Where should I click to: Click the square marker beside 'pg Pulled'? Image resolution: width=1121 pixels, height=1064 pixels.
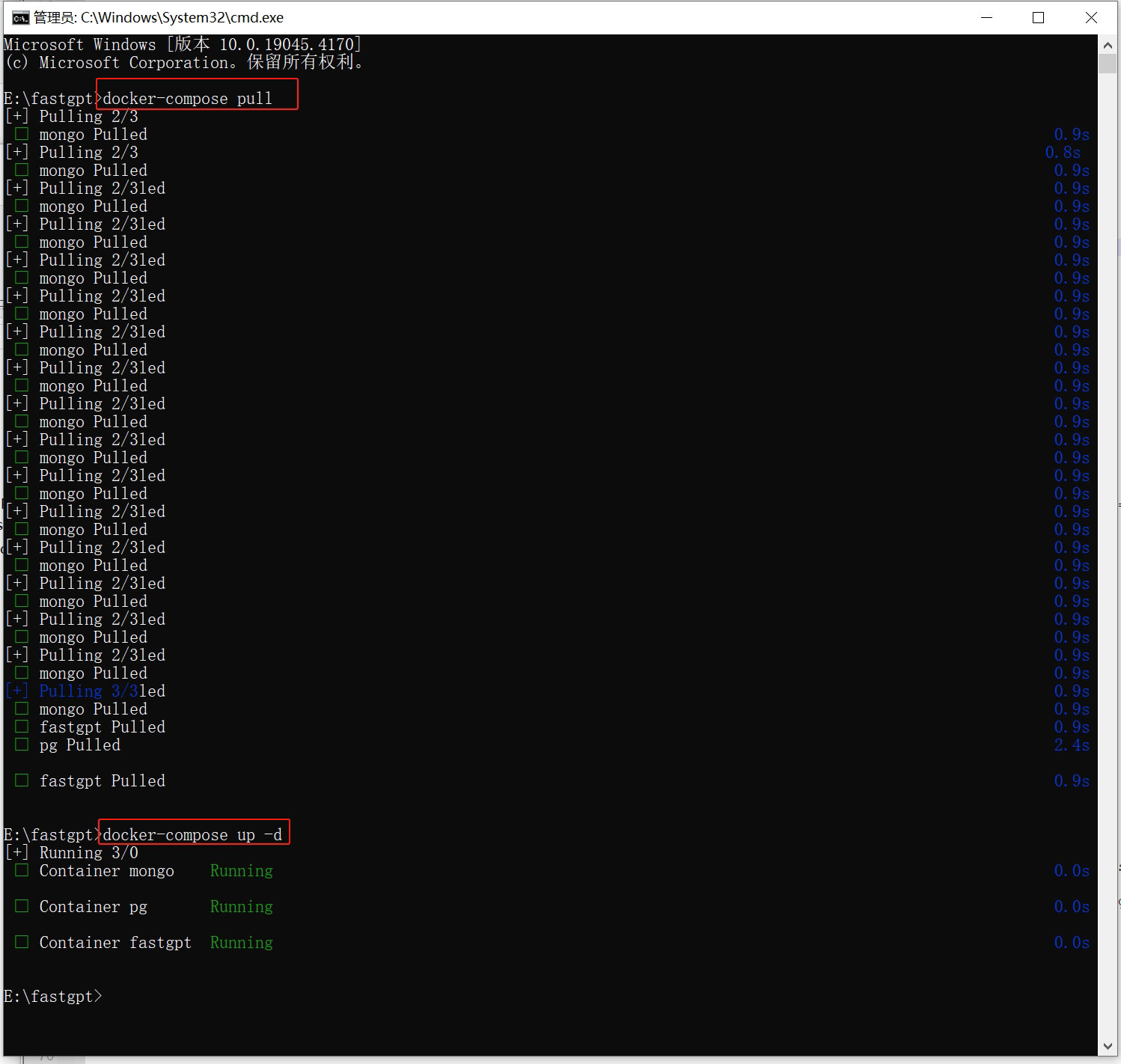[x=22, y=745]
